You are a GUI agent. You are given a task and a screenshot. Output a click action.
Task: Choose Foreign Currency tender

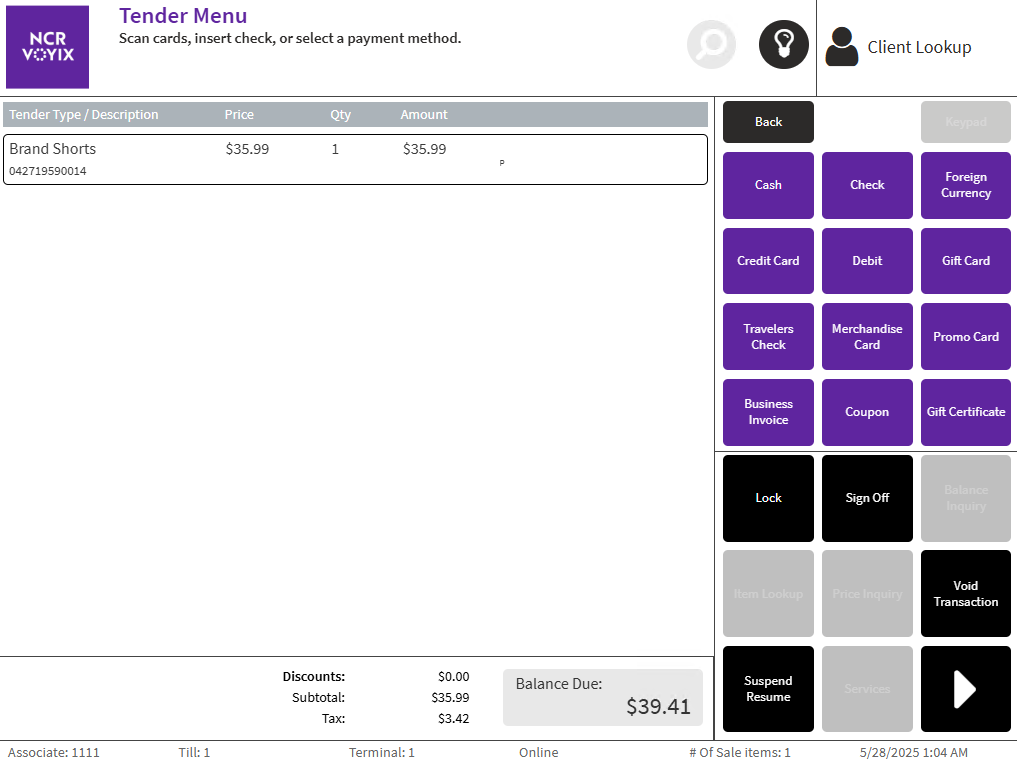click(965, 185)
